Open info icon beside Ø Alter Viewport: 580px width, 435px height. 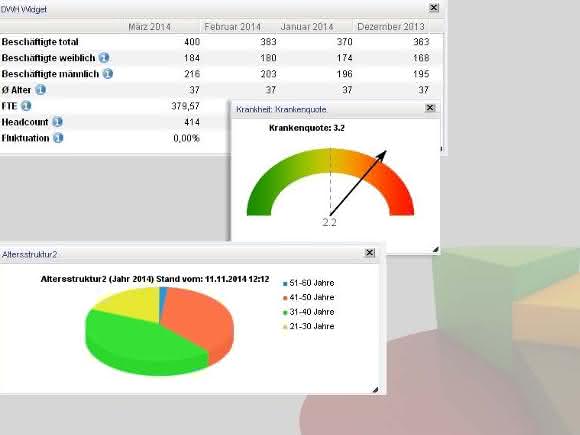(x=40, y=90)
